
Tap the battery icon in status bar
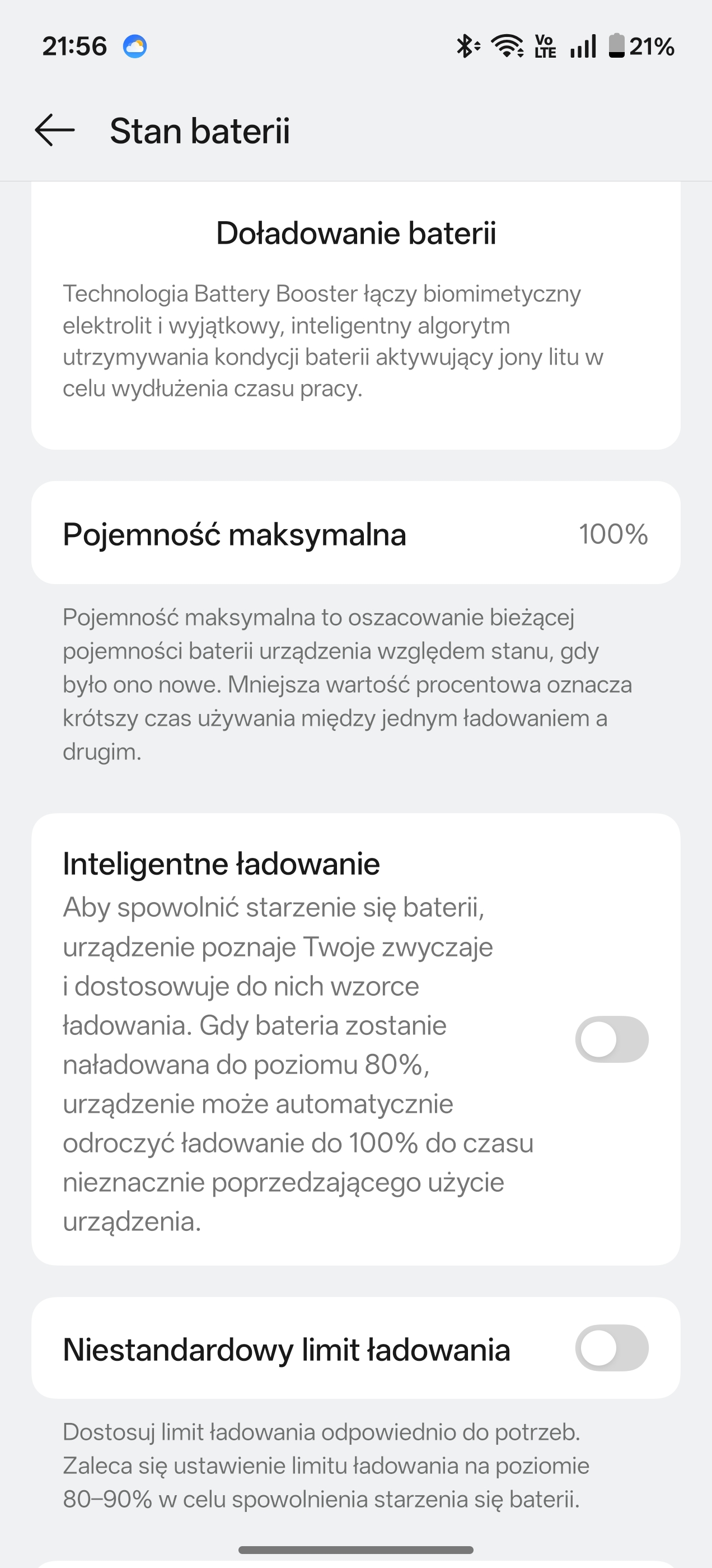pos(616,46)
